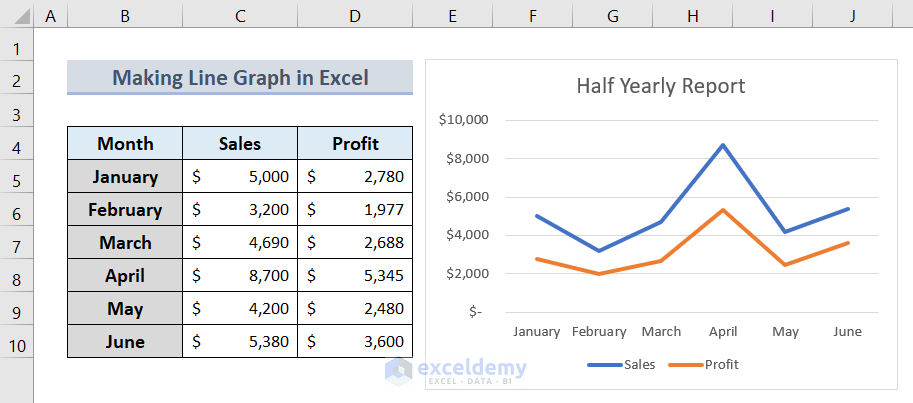Click the April chart axis label

click(723, 332)
